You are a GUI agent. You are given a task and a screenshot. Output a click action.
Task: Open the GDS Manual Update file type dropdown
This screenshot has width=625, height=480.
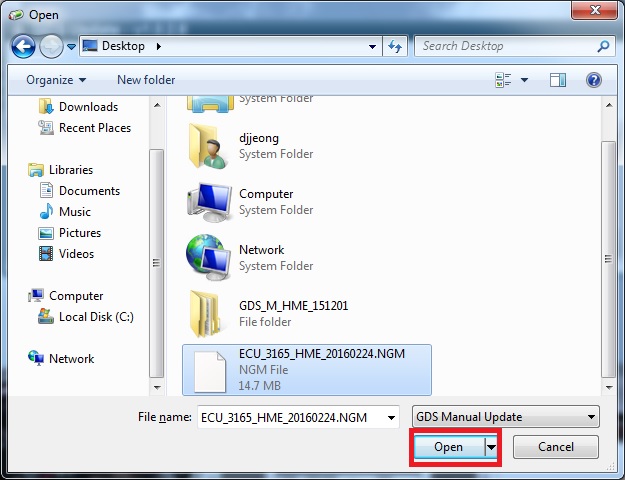pos(505,417)
